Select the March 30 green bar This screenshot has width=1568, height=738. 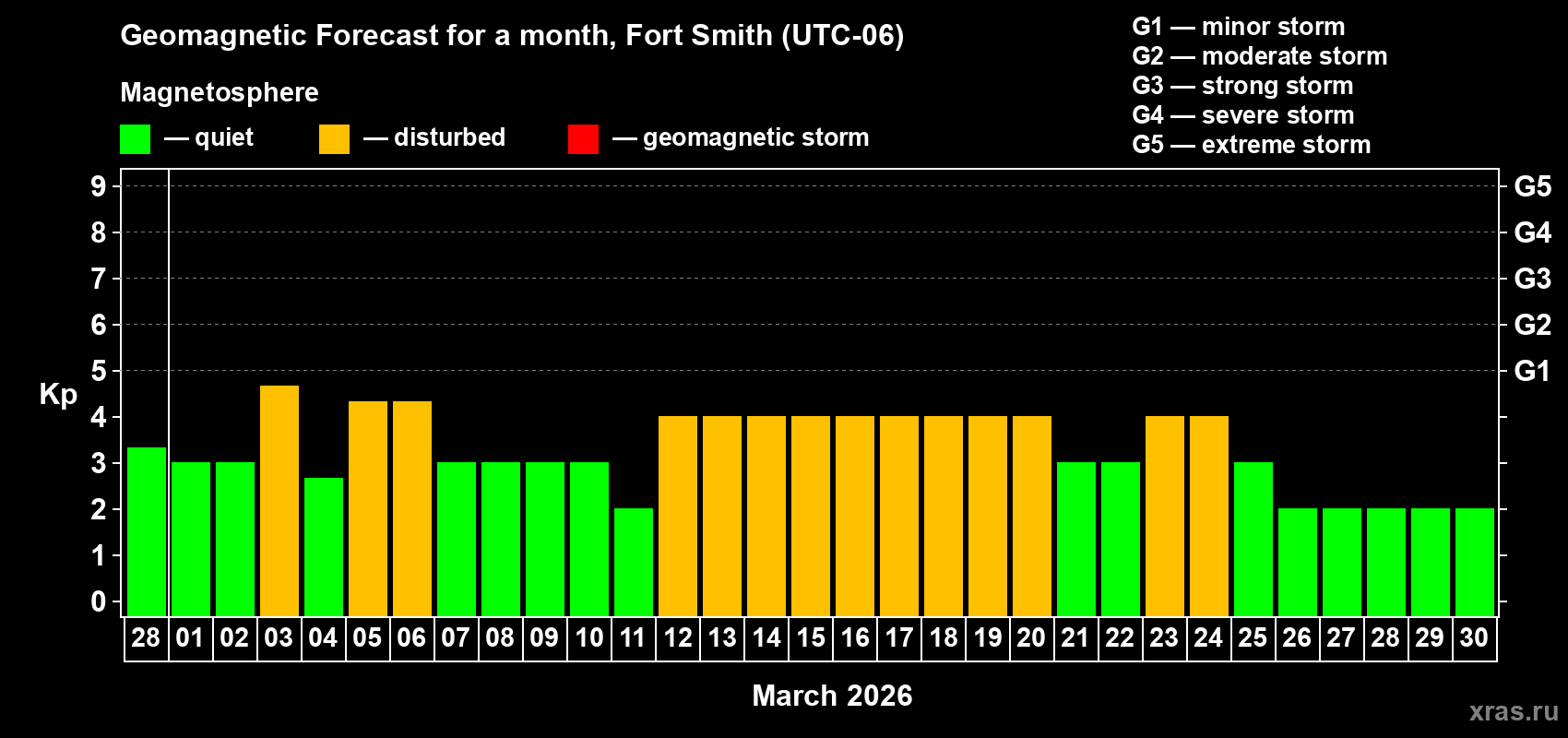point(1475,562)
